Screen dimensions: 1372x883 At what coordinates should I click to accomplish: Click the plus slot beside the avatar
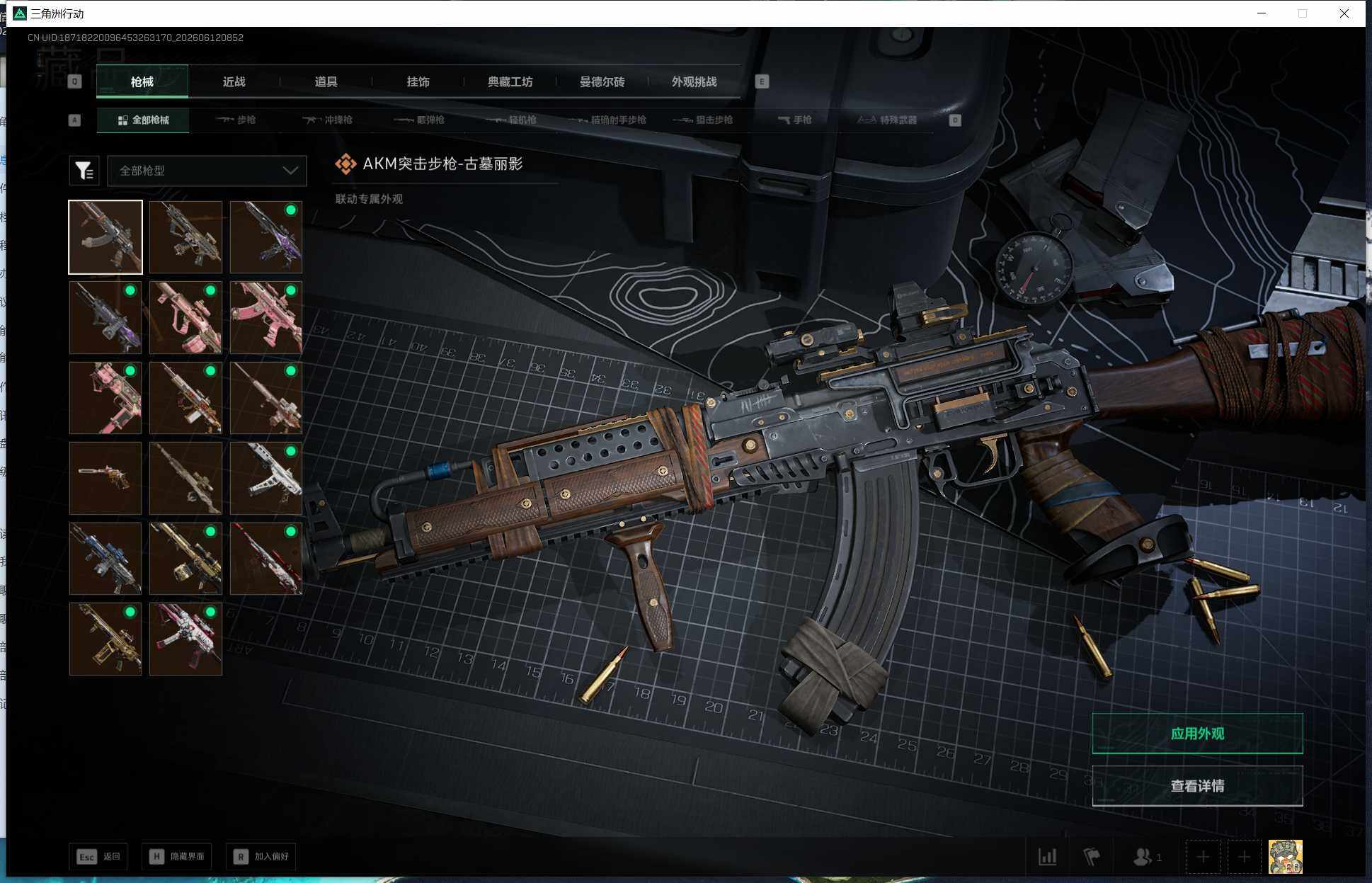click(x=1244, y=857)
